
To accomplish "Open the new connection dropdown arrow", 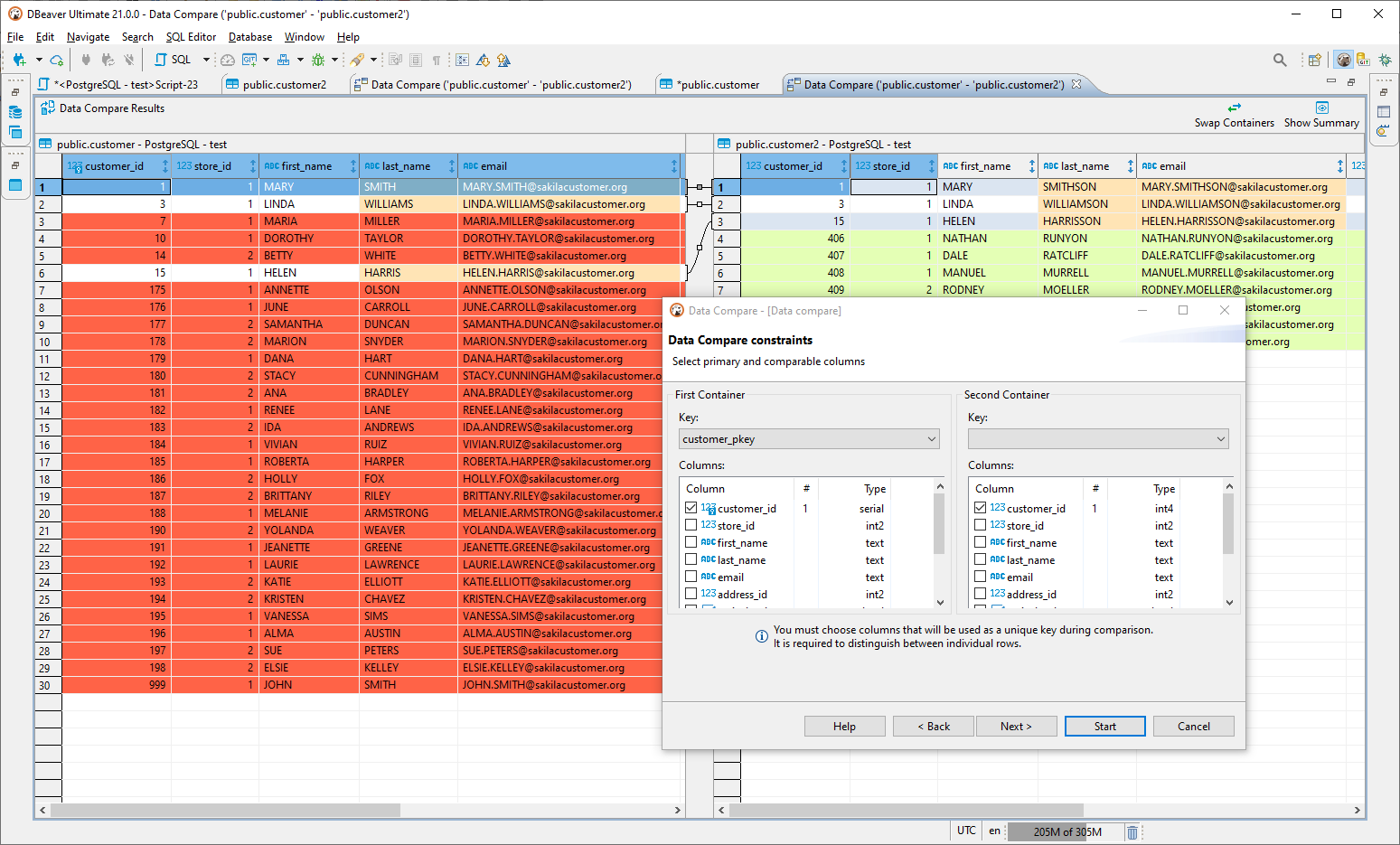I will tap(39, 60).
